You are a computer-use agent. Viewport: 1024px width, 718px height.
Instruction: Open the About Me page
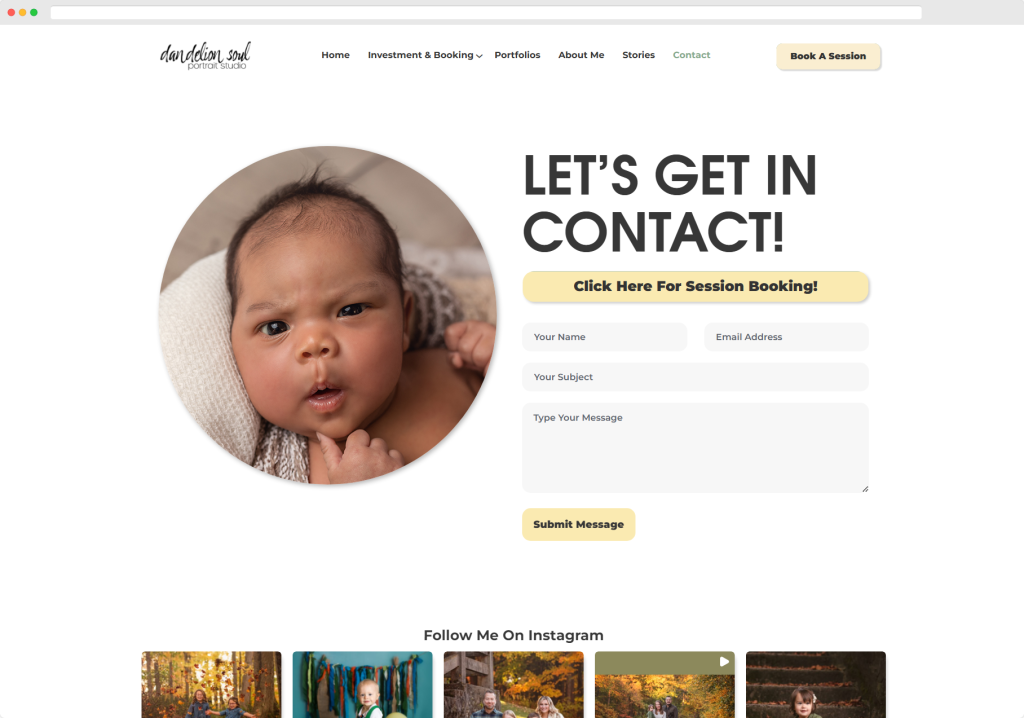tap(581, 55)
